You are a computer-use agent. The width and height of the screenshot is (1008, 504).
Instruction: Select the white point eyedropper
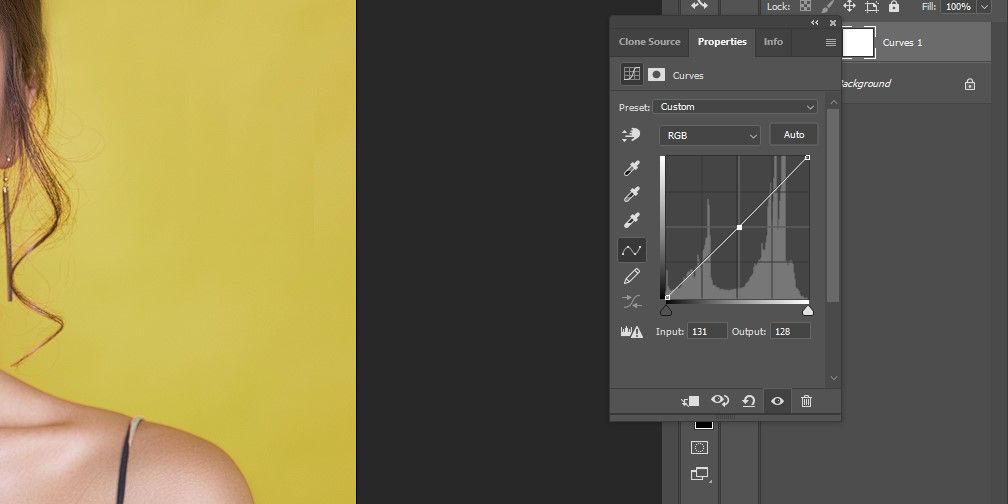click(632, 220)
